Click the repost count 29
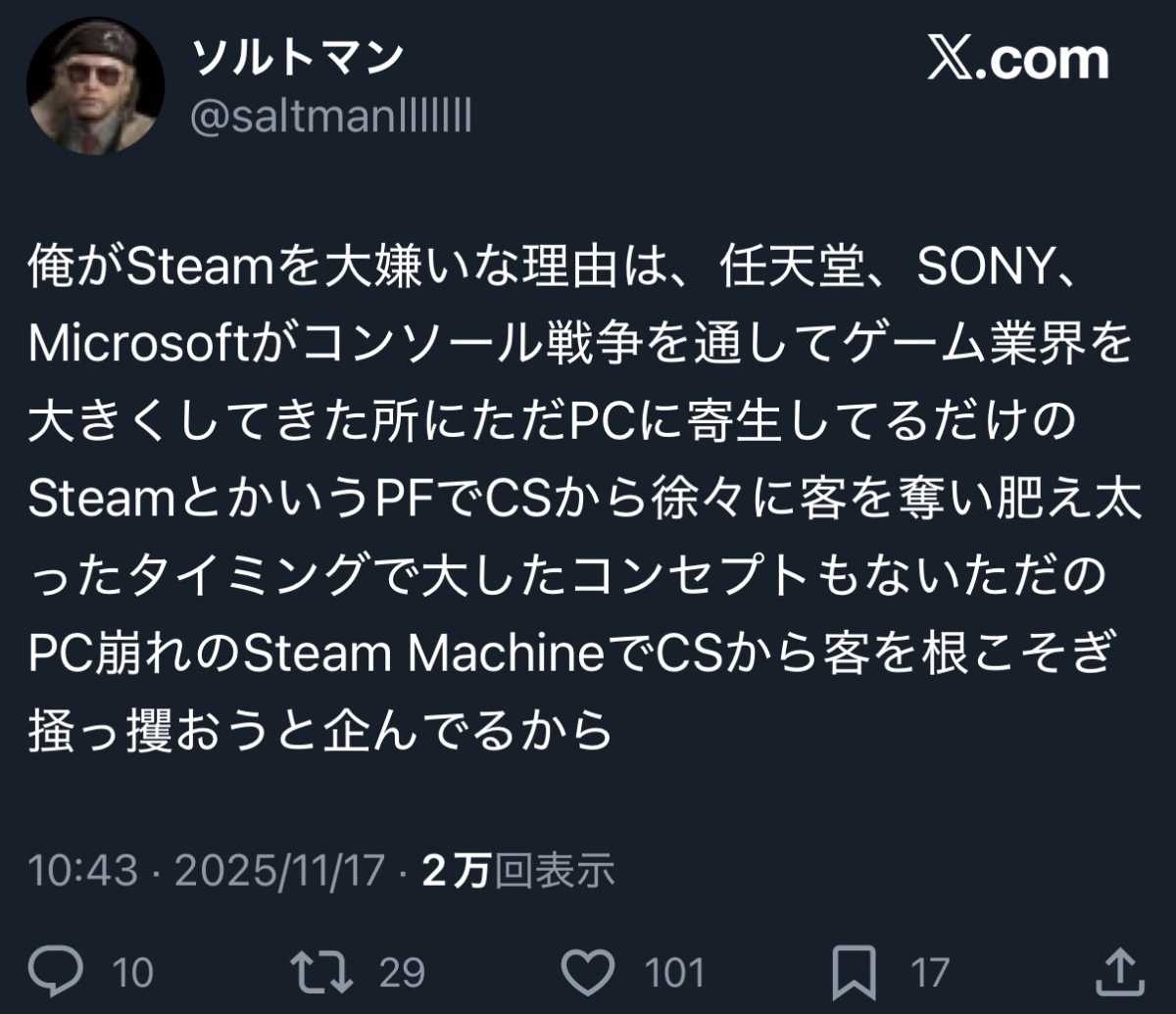 [401, 973]
